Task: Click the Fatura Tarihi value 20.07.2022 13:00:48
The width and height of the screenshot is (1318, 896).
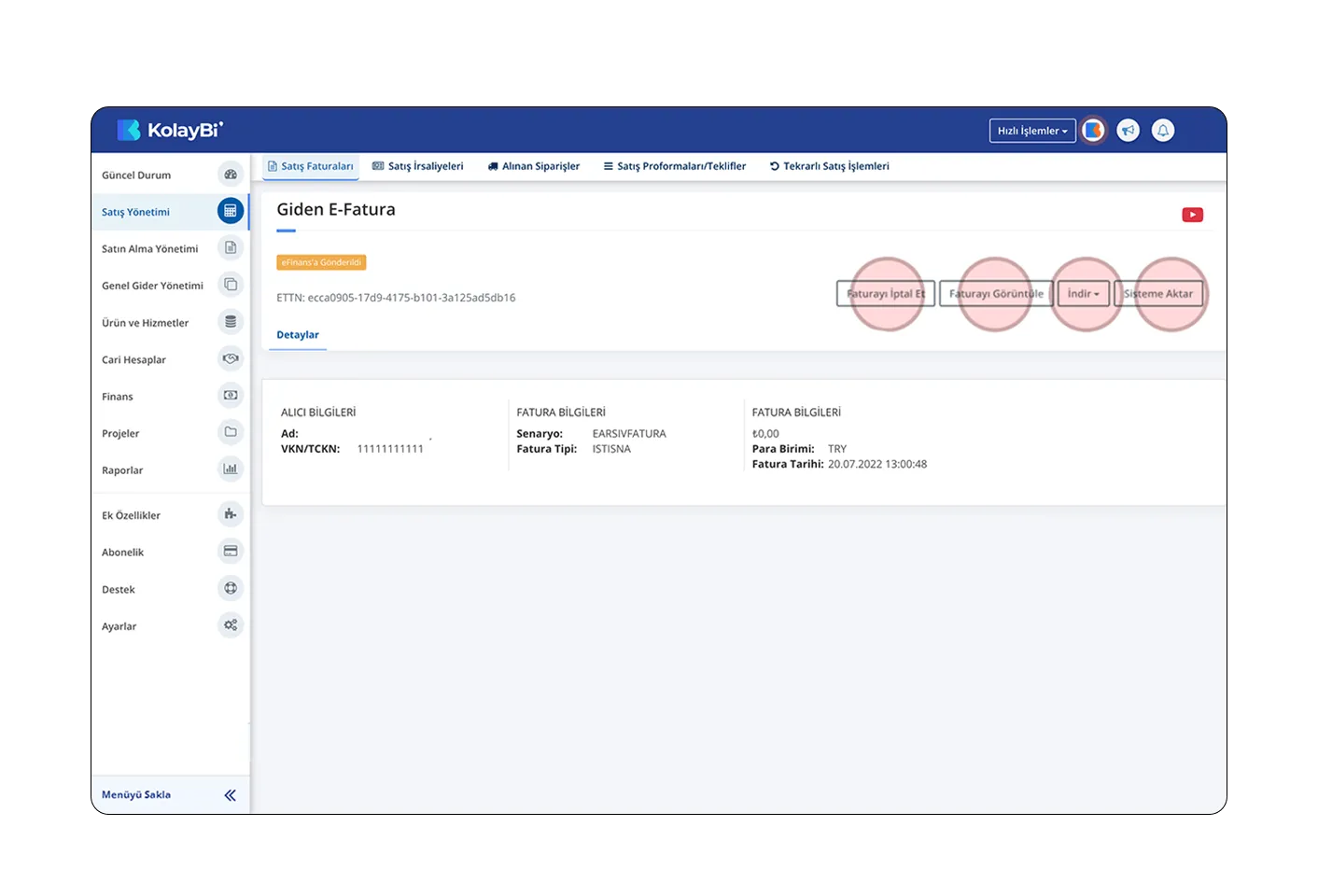Action: pos(877,464)
